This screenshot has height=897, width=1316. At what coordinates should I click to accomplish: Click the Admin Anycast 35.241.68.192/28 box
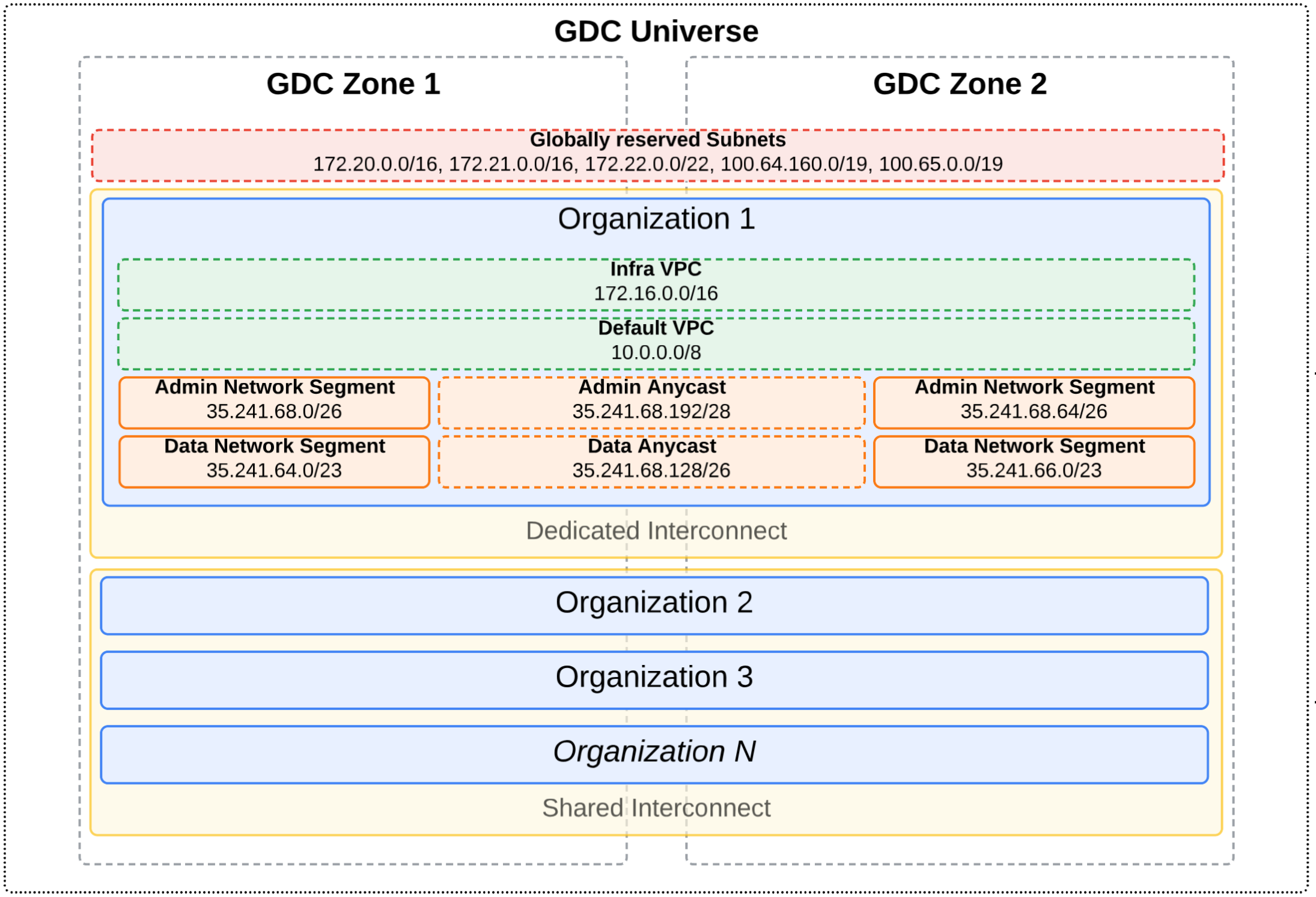coord(652,402)
